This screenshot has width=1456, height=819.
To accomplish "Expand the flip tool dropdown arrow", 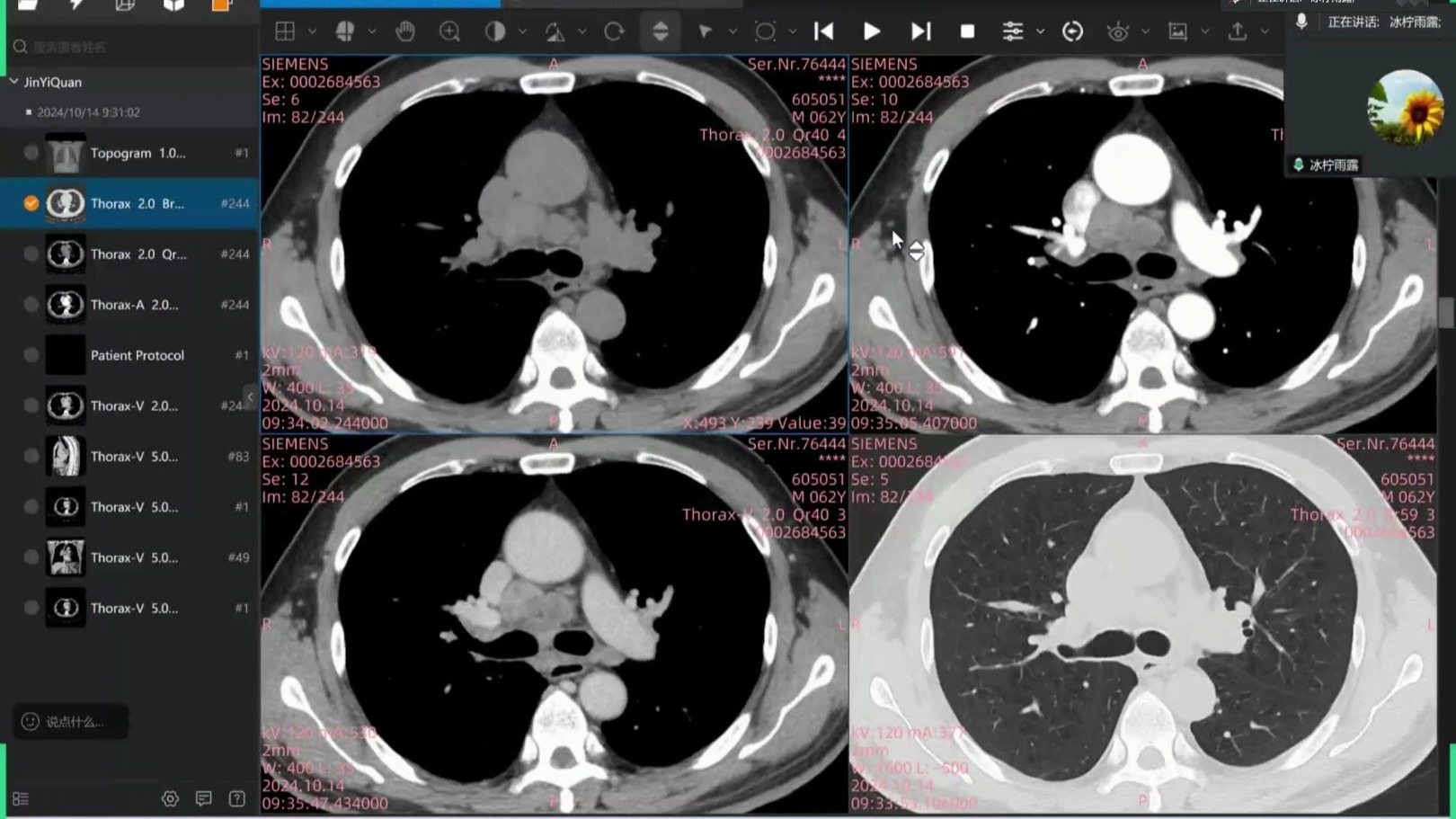I will 582,31.
